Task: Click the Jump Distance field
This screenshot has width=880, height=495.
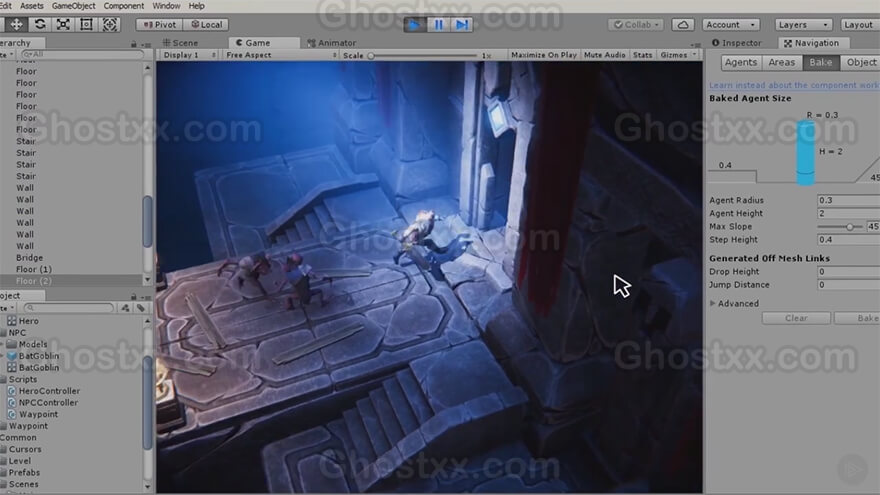Action: pyautogui.click(x=848, y=285)
